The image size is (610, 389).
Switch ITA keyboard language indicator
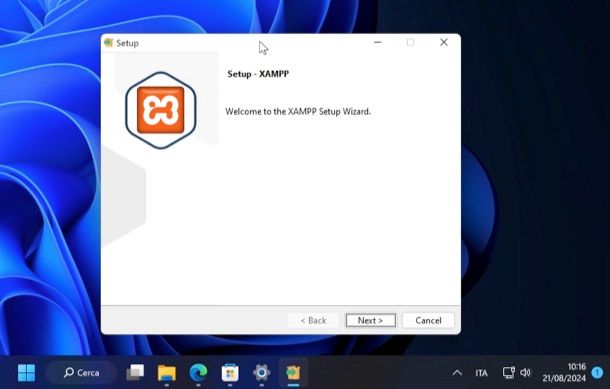click(x=481, y=373)
